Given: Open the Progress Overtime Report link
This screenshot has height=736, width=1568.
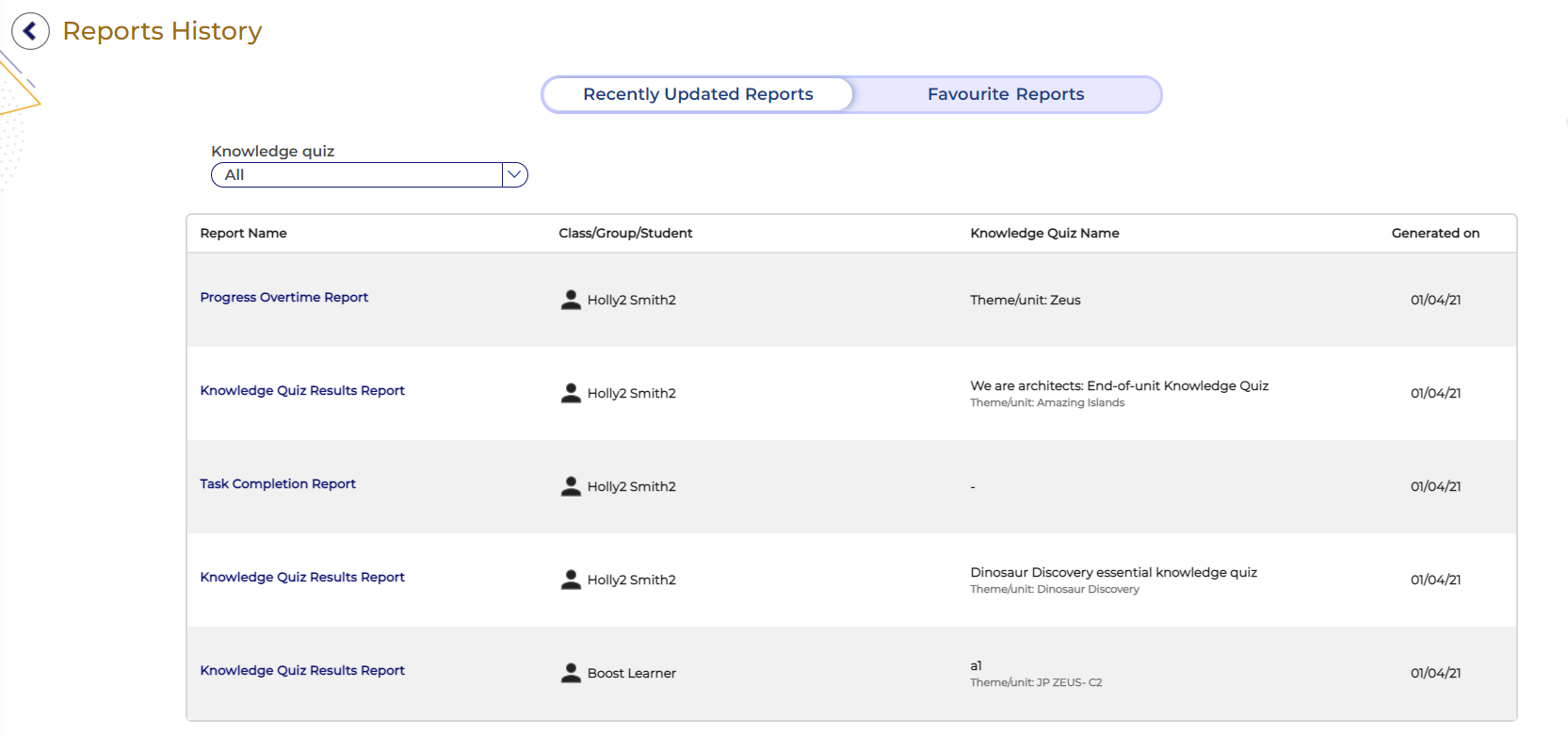Looking at the screenshot, I should click(283, 297).
